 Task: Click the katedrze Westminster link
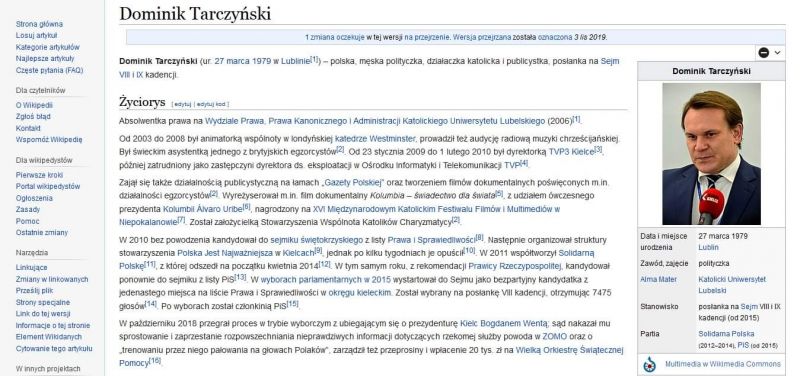(376, 138)
